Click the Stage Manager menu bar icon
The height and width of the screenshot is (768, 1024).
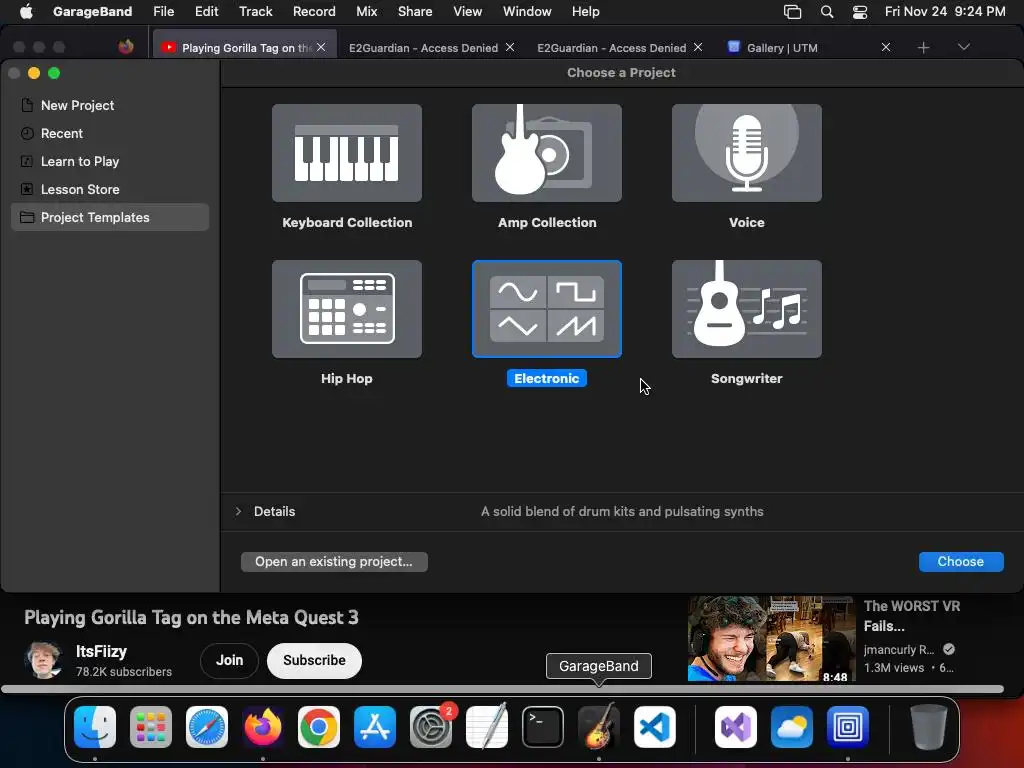point(792,12)
